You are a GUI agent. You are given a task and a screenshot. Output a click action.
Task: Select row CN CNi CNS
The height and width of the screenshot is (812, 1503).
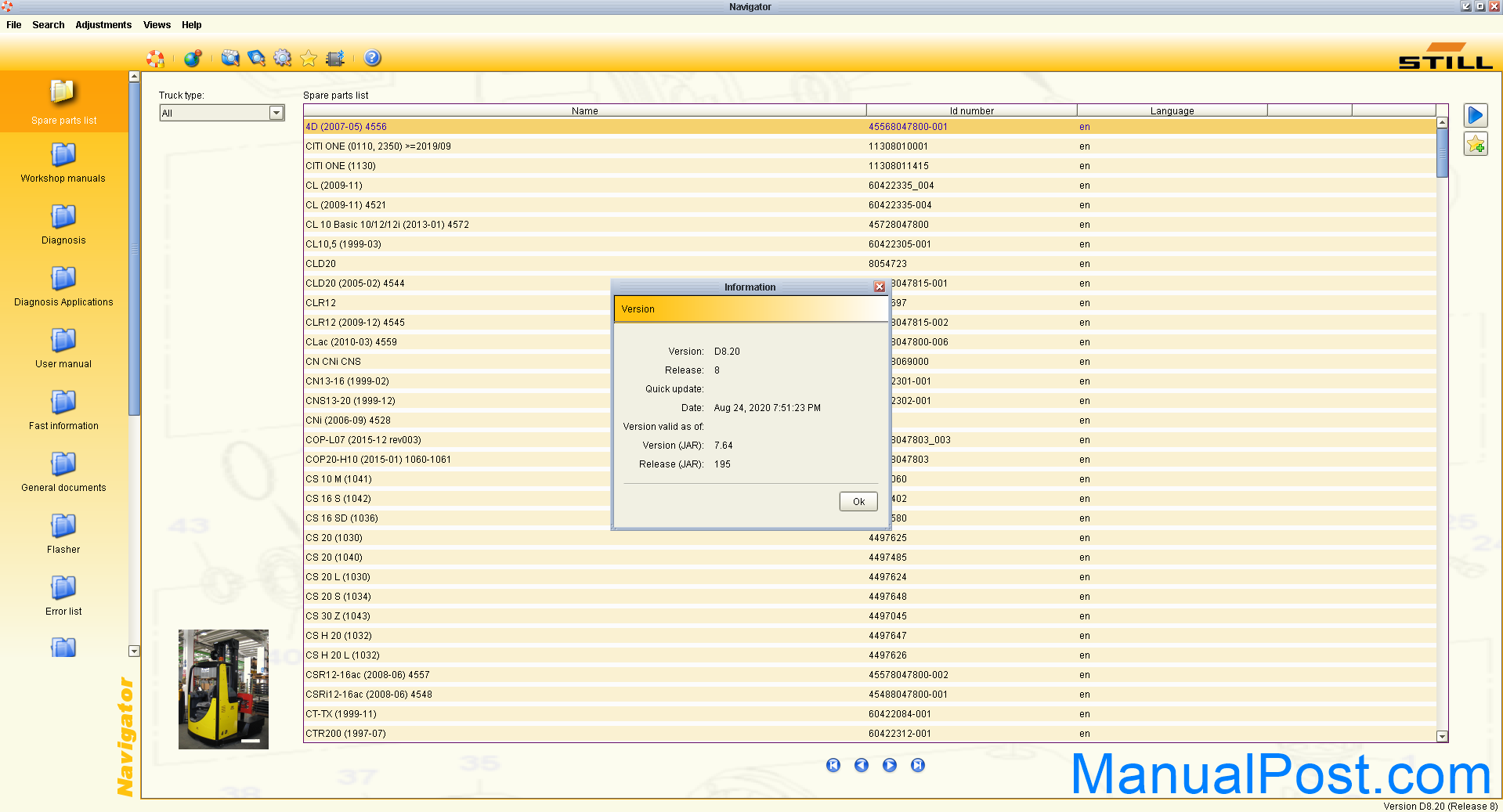[870, 362]
